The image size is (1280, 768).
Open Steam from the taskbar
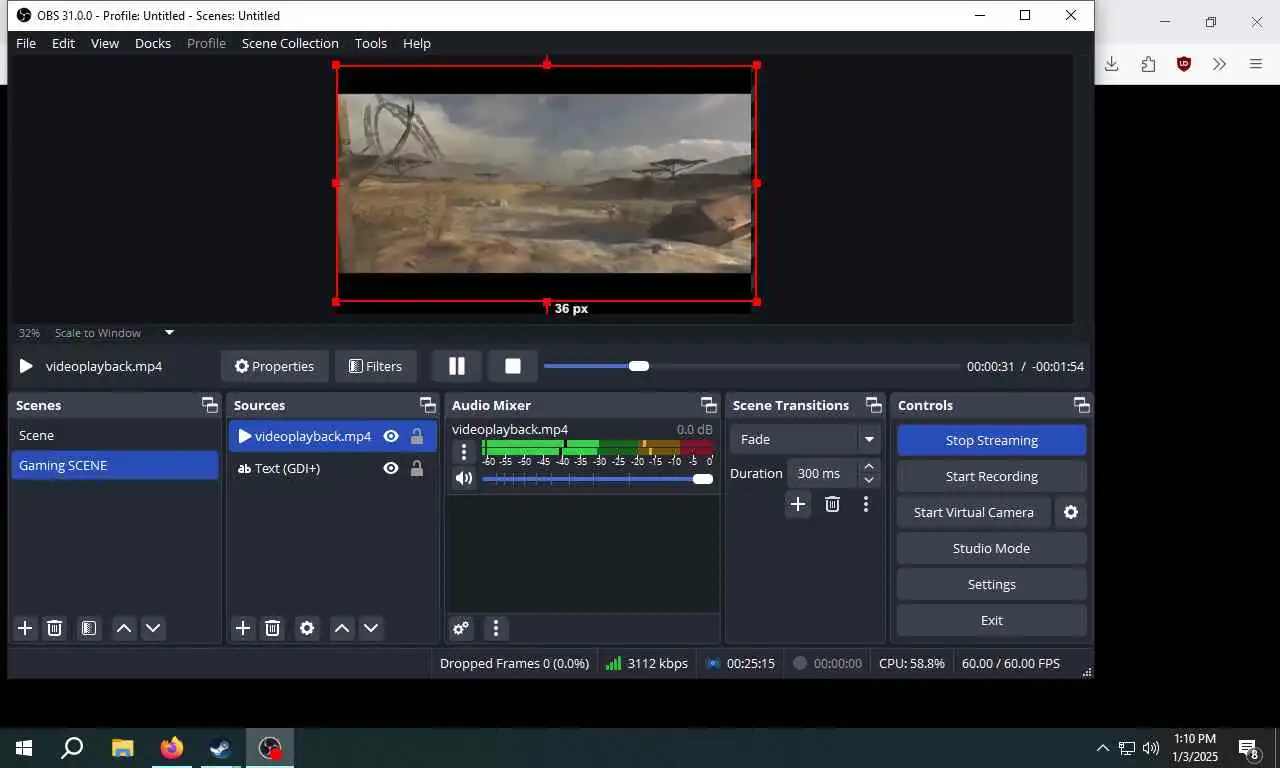tap(221, 748)
